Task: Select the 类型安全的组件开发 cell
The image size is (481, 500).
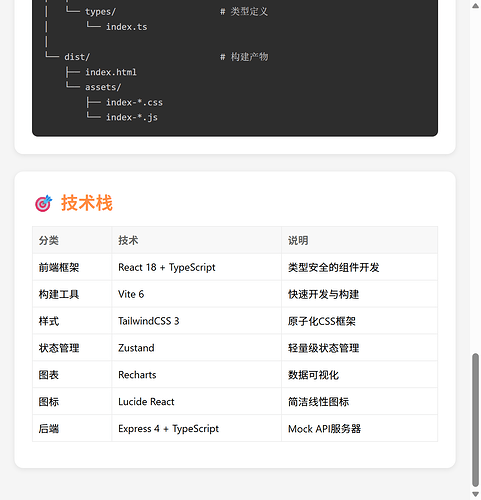Action: [x=360, y=267]
